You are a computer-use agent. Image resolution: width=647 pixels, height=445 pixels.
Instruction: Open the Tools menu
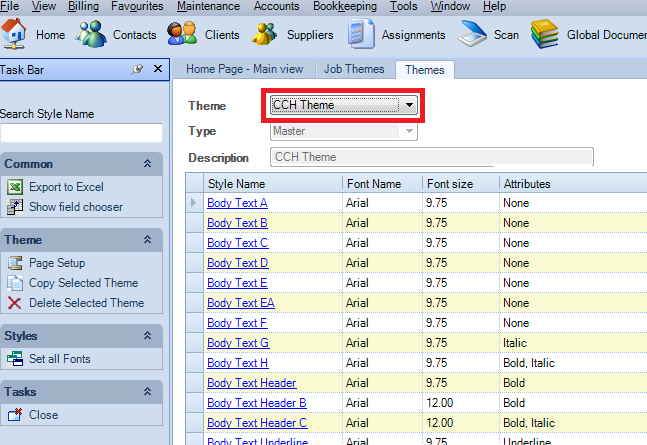pos(404,6)
